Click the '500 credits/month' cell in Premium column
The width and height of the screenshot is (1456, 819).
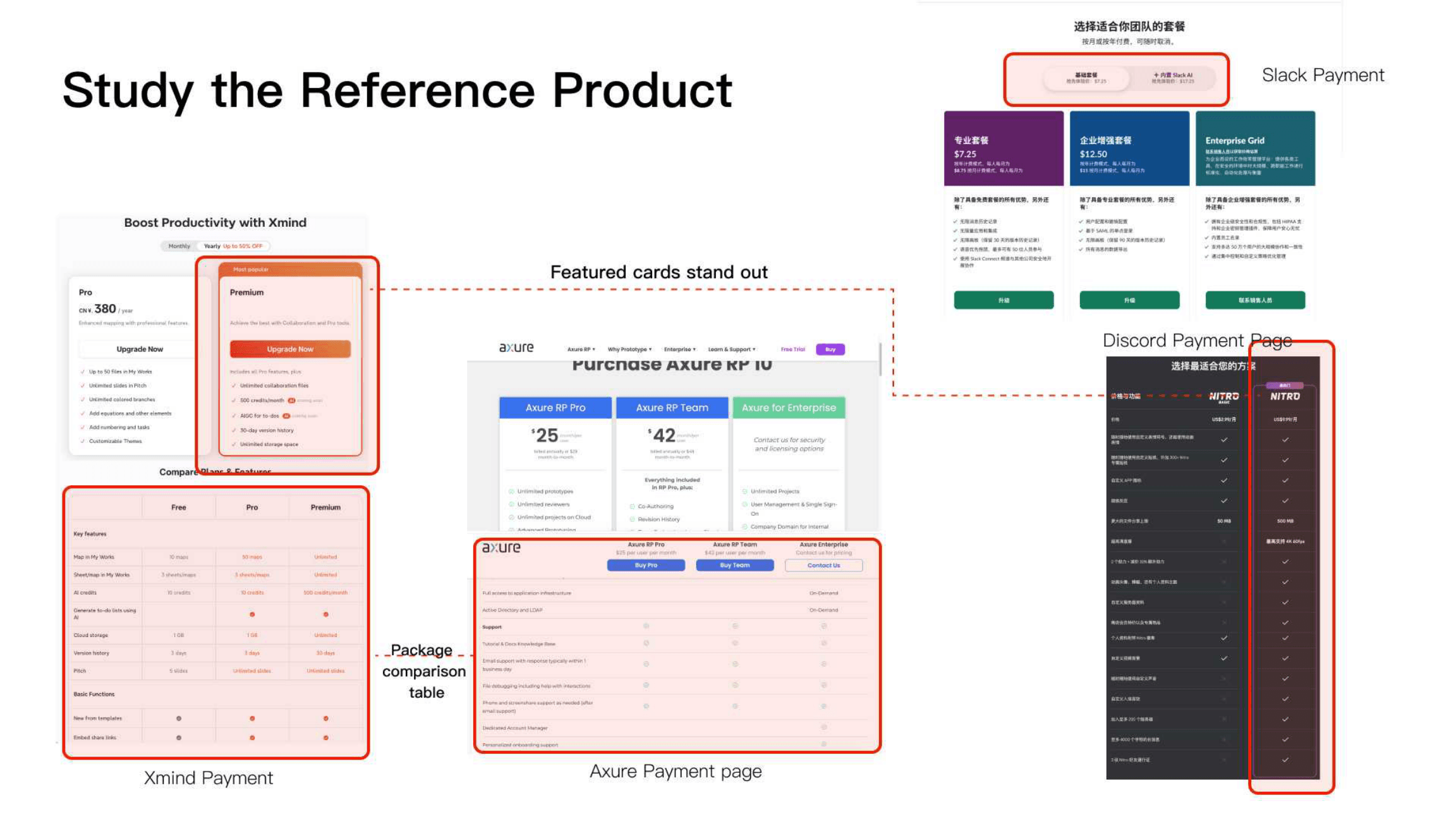point(325,593)
